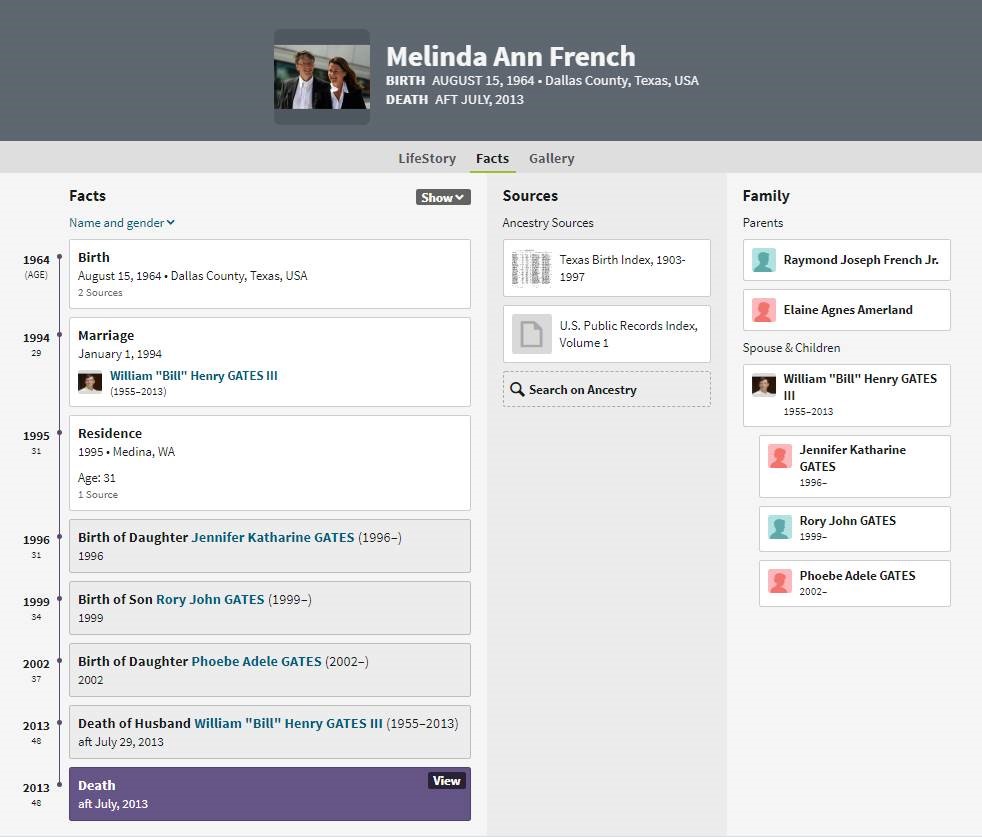Click Rory John GATES avatar icon
The image size is (982, 837).
pyautogui.click(x=780, y=527)
